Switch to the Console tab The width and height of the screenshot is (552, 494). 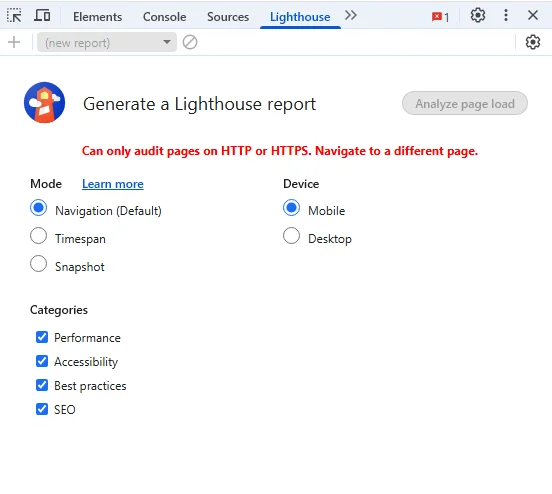(x=164, y=17)
